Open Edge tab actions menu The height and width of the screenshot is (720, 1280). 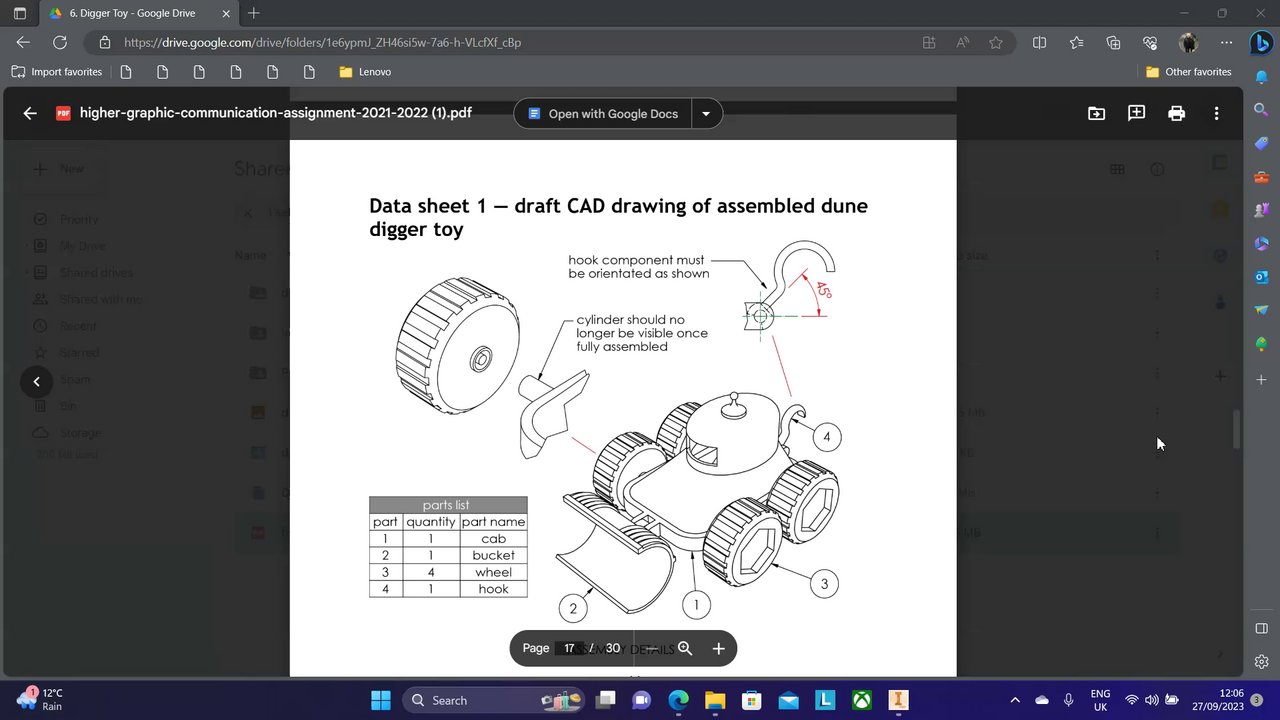[20, 13]
